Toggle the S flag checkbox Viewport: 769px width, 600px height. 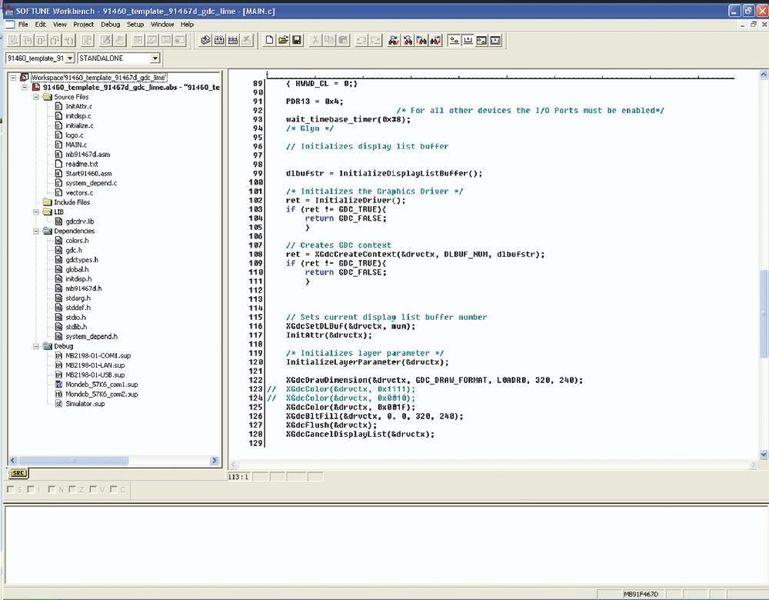(x=10, y=489)
